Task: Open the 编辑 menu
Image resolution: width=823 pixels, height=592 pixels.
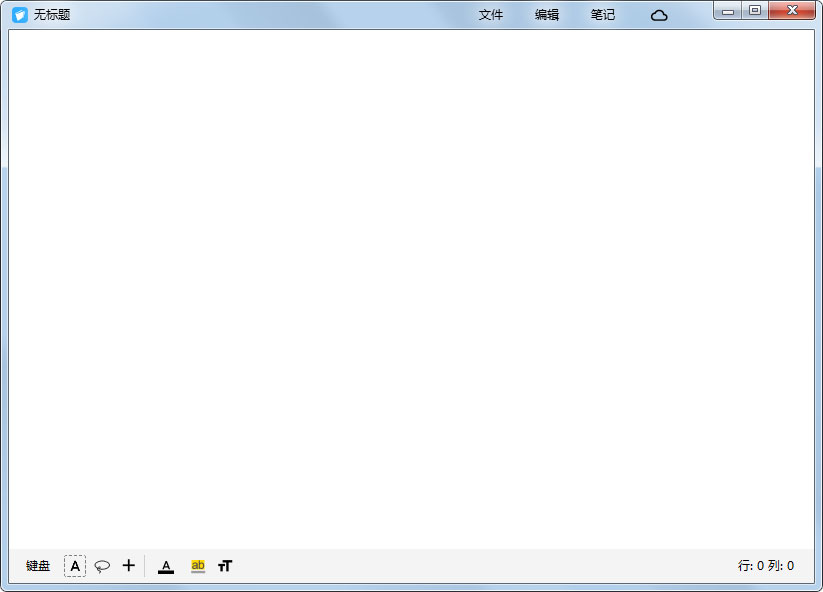Action: (547, 15)
